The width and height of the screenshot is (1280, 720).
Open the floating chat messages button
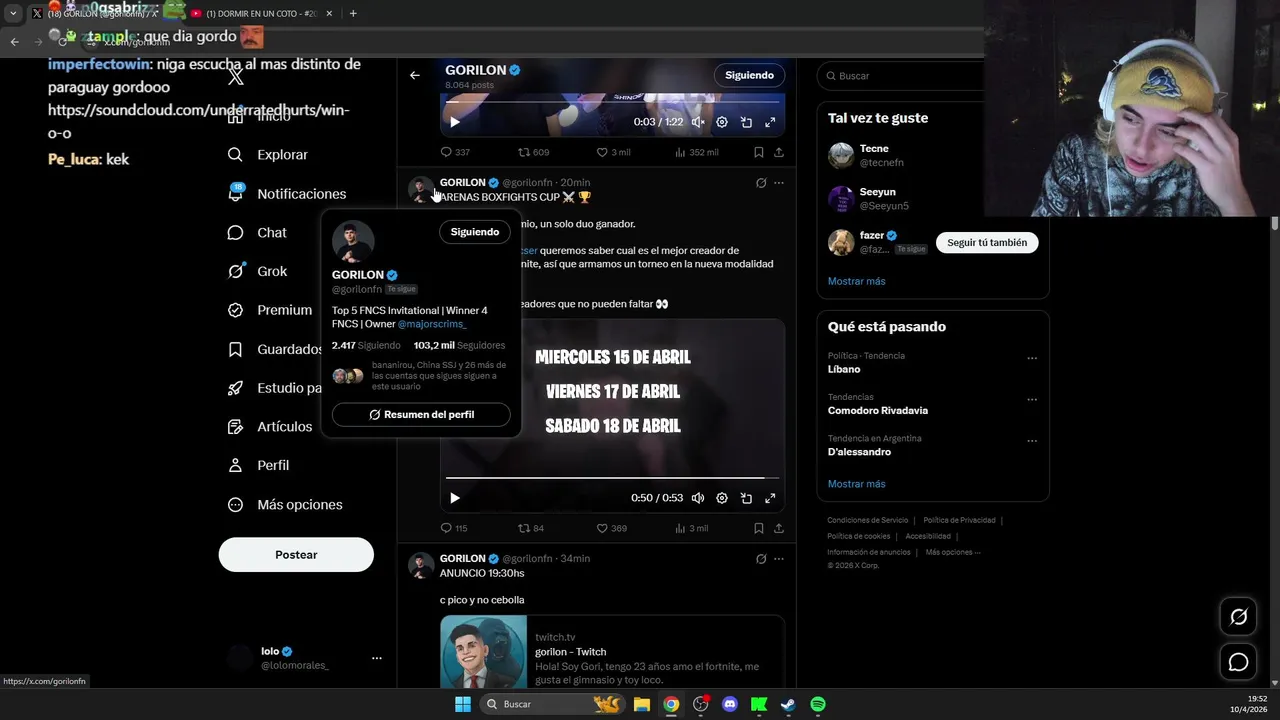click(x=1238, y=662)
